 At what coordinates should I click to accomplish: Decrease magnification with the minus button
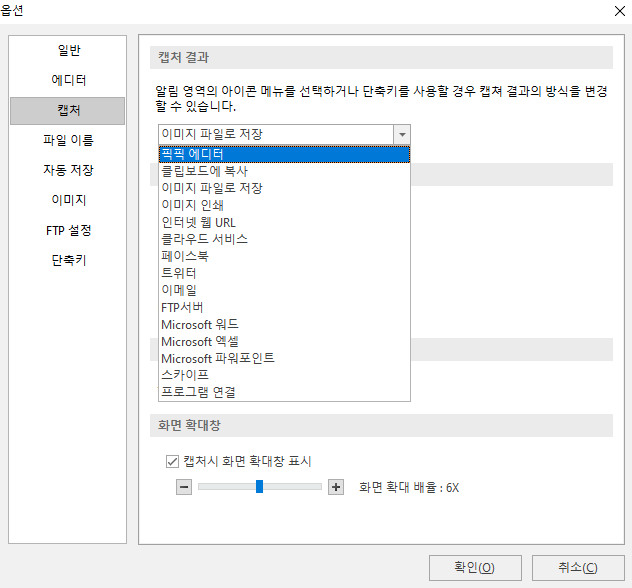tap(184, 487)
